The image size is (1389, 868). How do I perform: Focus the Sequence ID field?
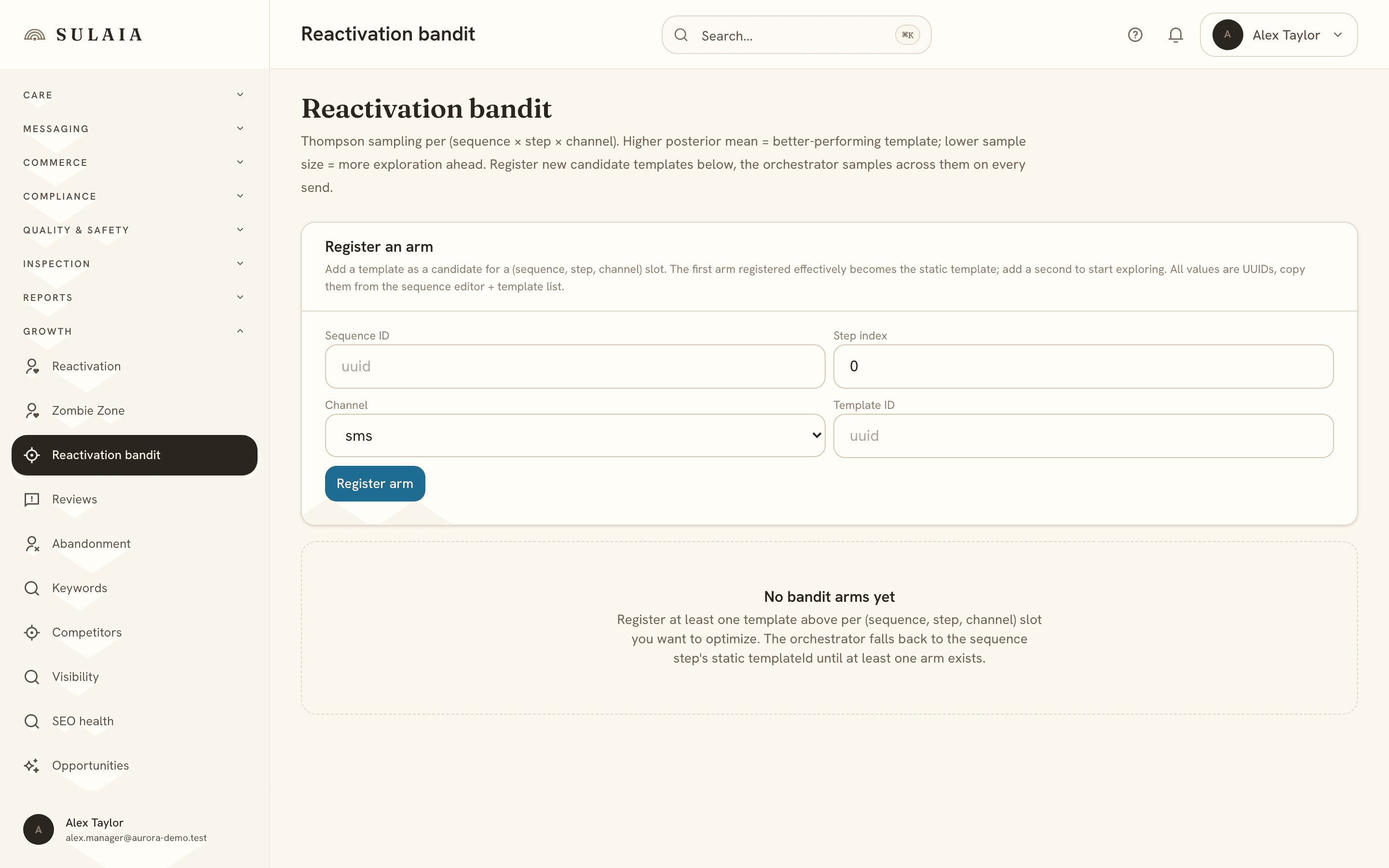click(575, 366)
